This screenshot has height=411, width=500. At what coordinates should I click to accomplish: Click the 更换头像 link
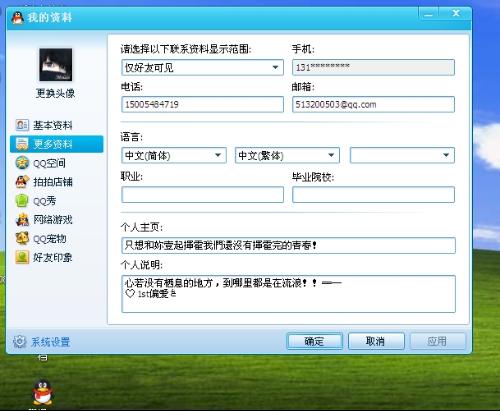(x=55, y=93)
